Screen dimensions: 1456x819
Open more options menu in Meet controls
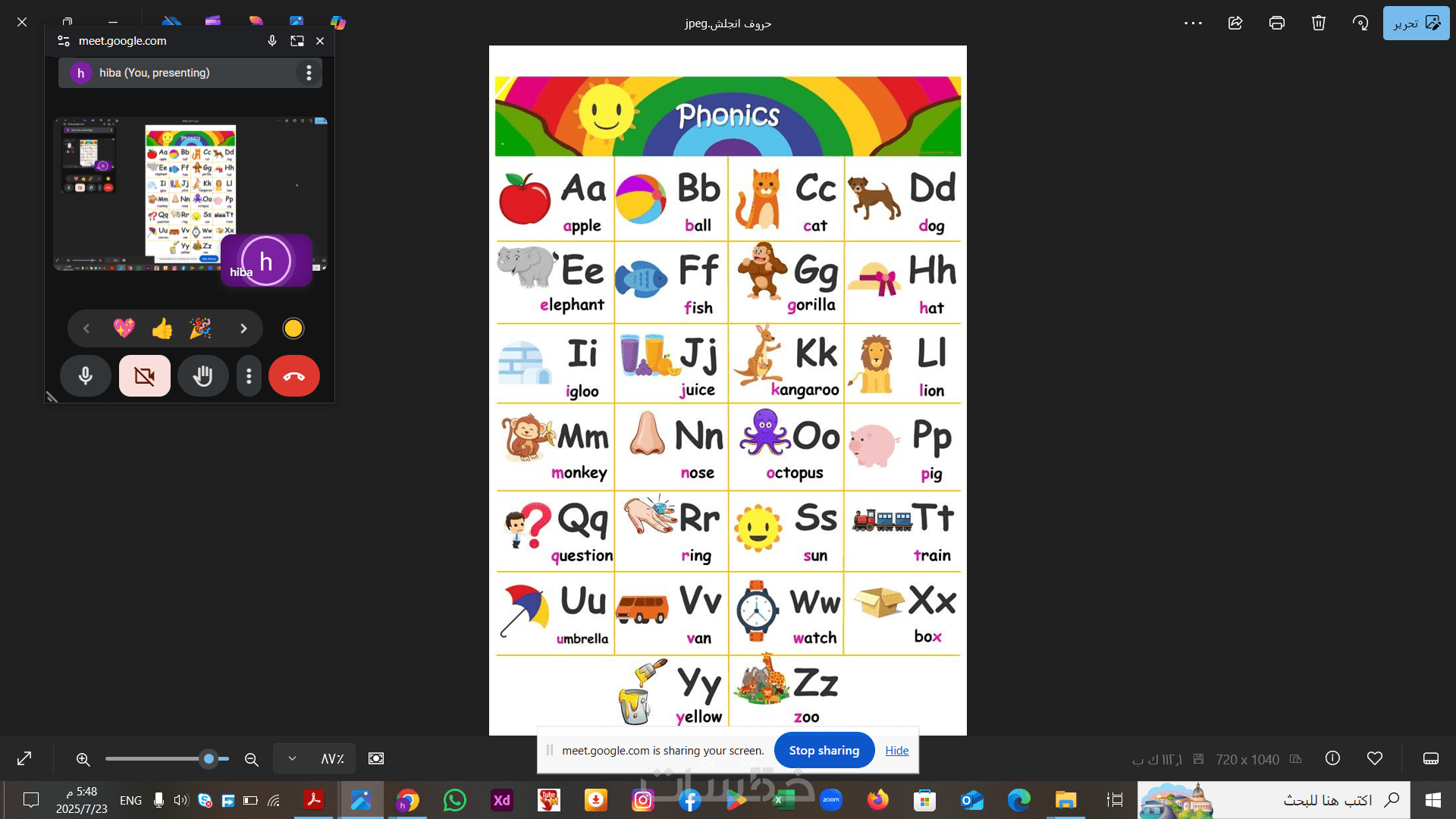click(249, 376)
